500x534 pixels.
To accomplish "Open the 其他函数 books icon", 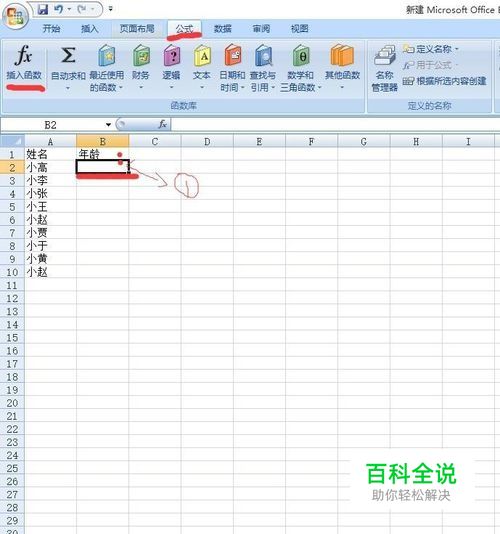I will point(342,55).
